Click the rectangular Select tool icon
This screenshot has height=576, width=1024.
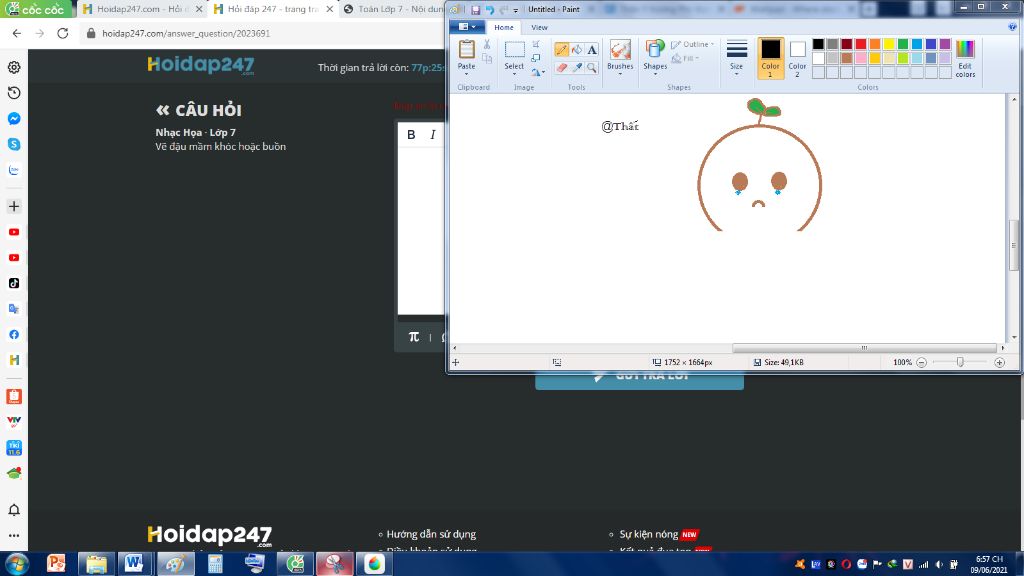click(514, 50)
